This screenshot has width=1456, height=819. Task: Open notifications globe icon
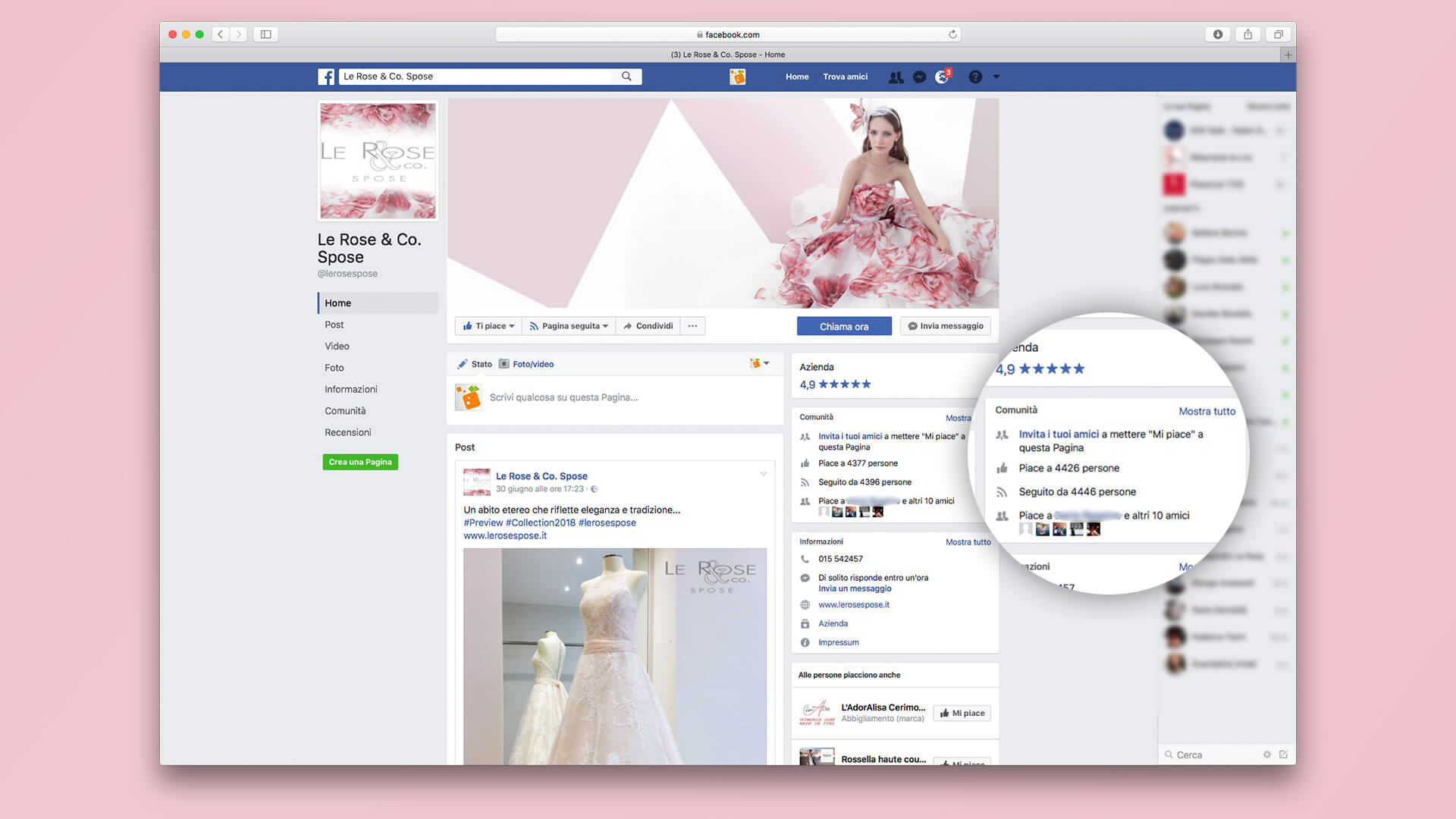(942, 77)
